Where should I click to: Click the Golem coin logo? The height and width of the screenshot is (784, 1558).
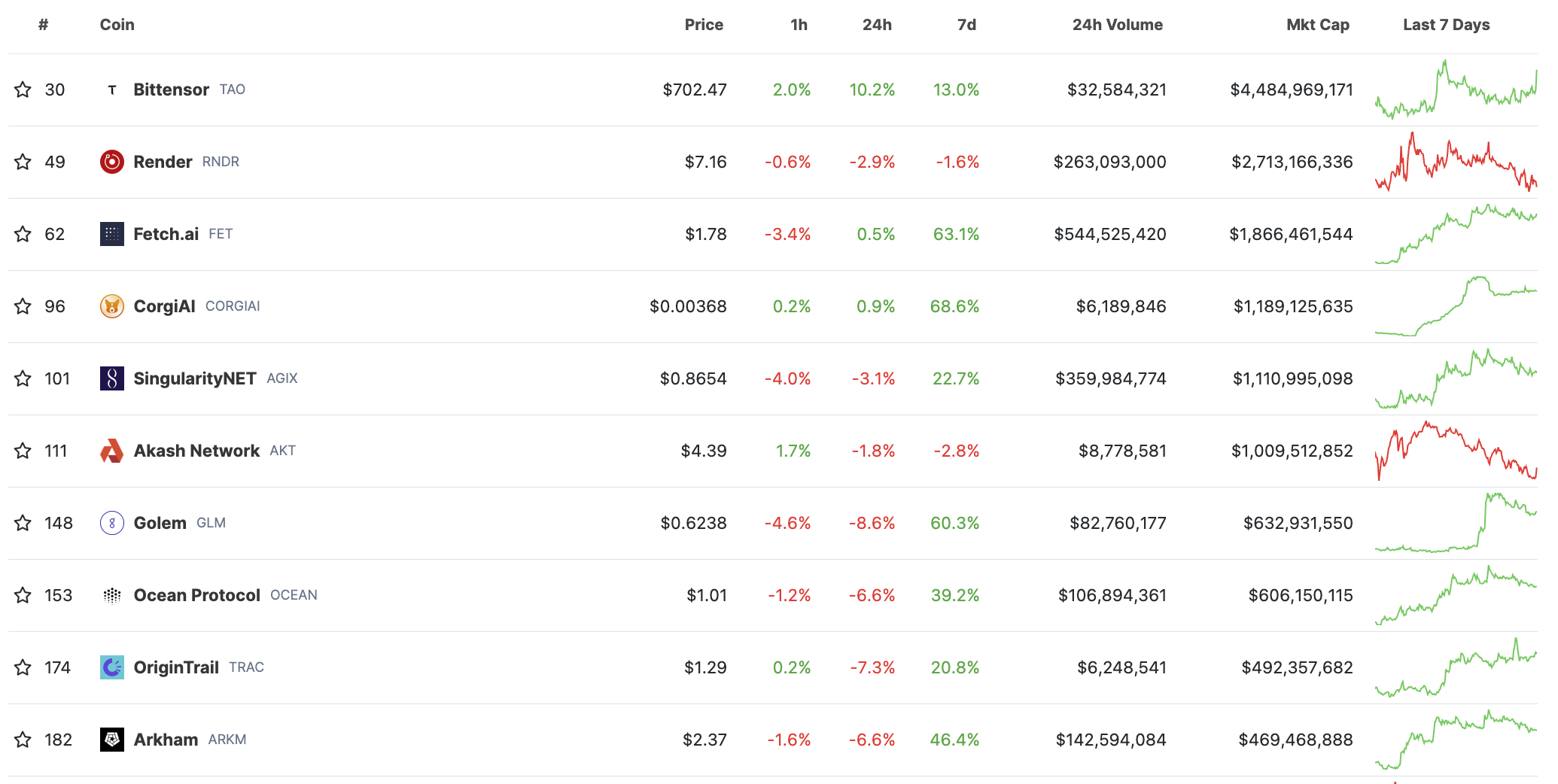[112, 523]
